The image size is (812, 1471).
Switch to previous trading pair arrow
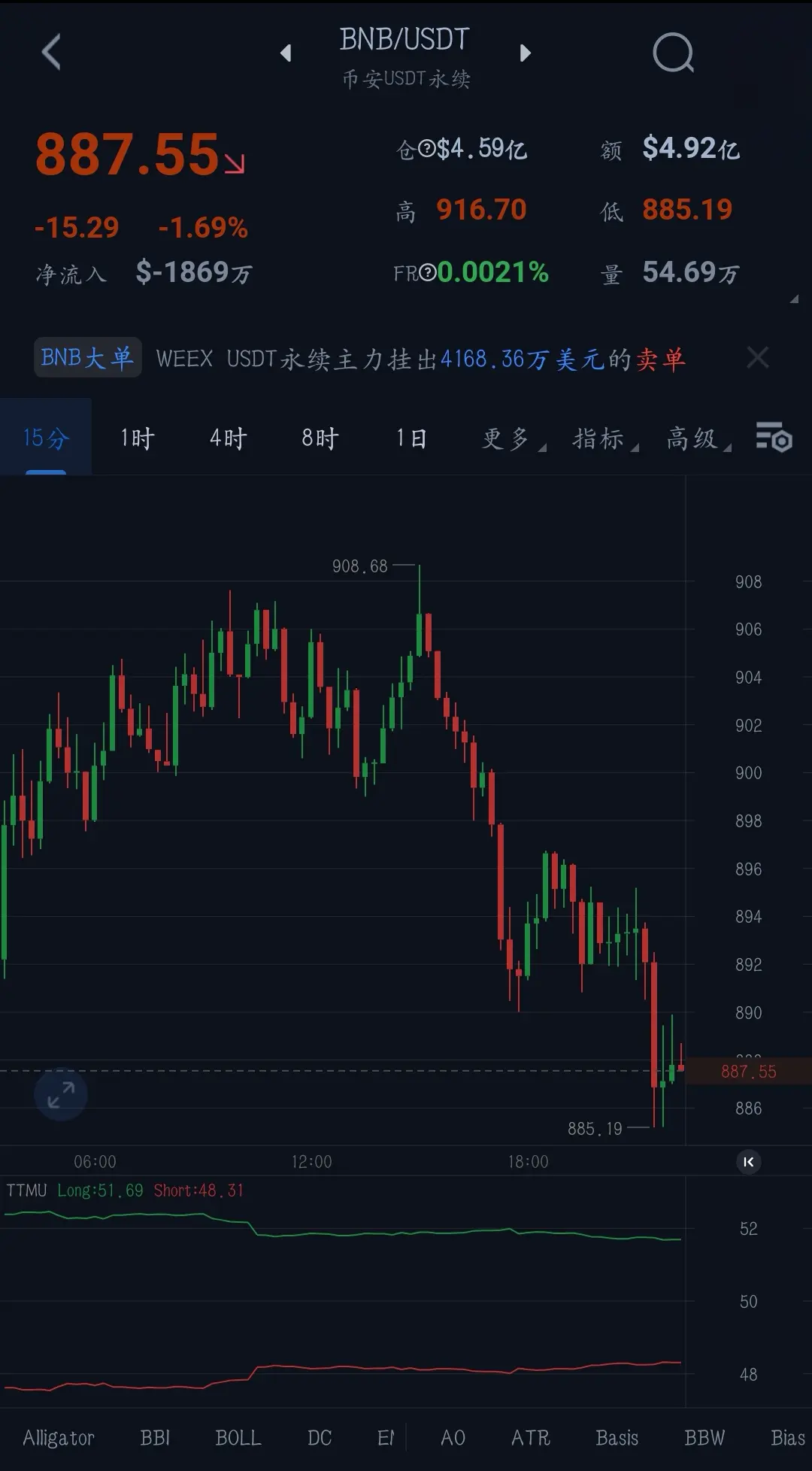click(x=286, y=53)
